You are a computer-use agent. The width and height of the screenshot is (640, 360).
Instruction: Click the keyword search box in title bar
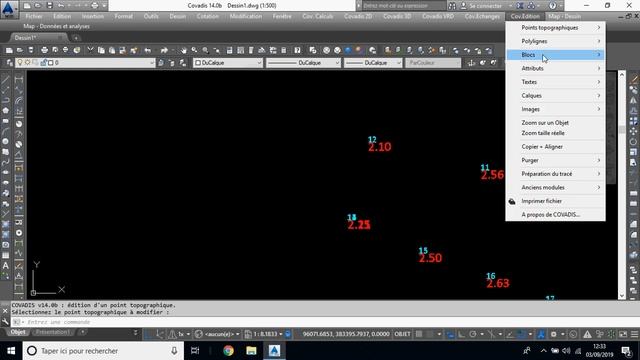point(404,6)
